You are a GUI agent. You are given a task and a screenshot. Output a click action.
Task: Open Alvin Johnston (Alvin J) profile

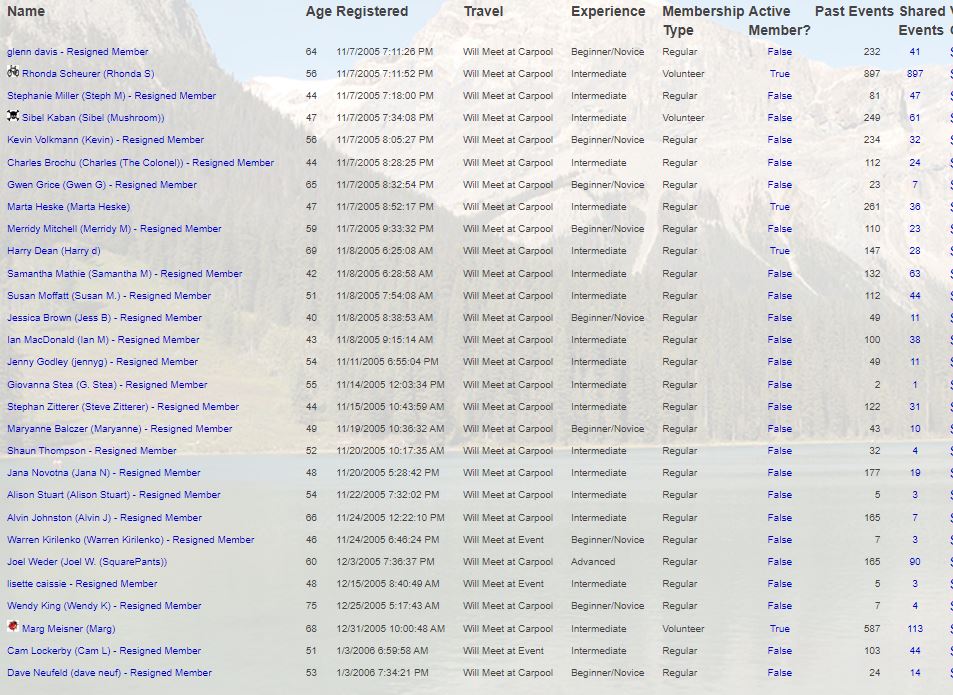pos(105,518)
